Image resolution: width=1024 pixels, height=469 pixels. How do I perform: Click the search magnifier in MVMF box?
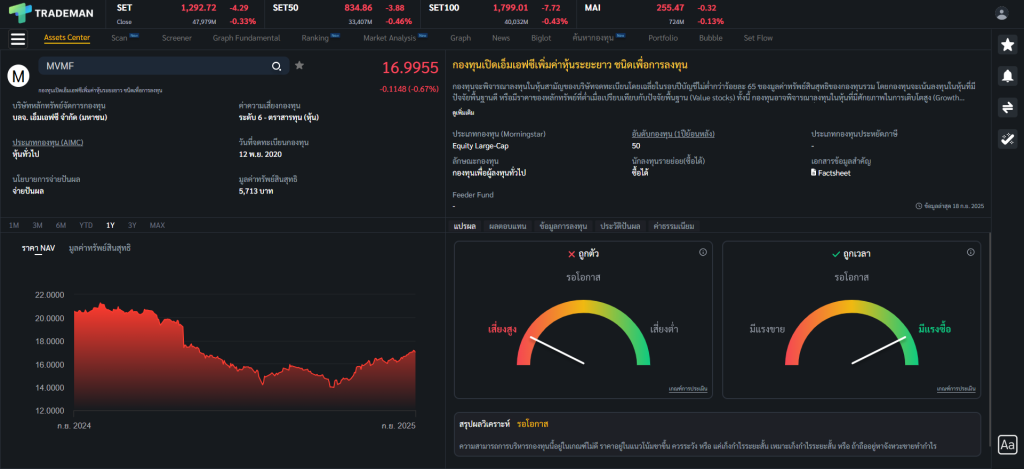point(276,66)
